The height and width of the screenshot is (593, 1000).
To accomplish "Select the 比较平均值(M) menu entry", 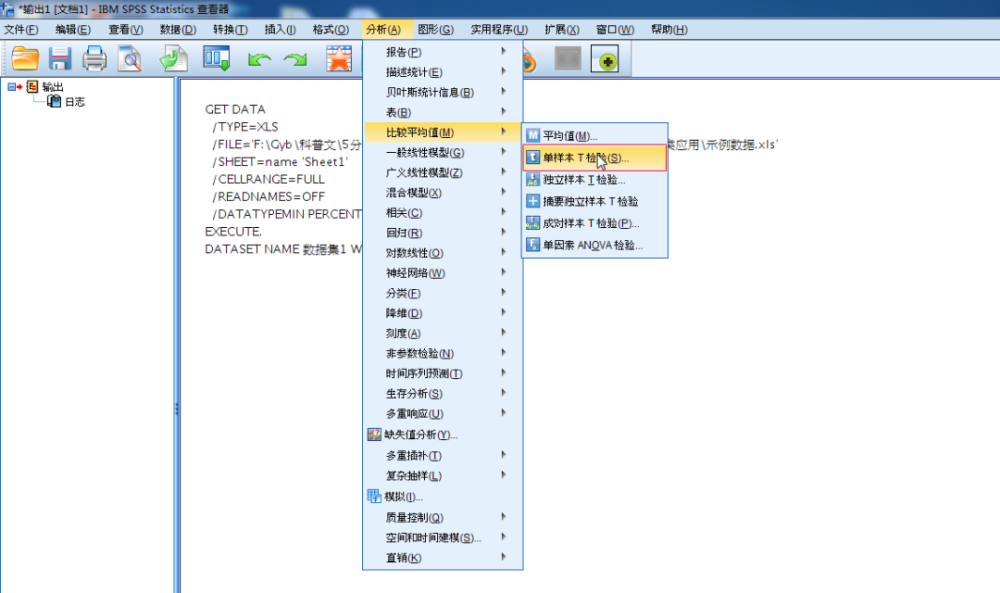I will [443, 132].
